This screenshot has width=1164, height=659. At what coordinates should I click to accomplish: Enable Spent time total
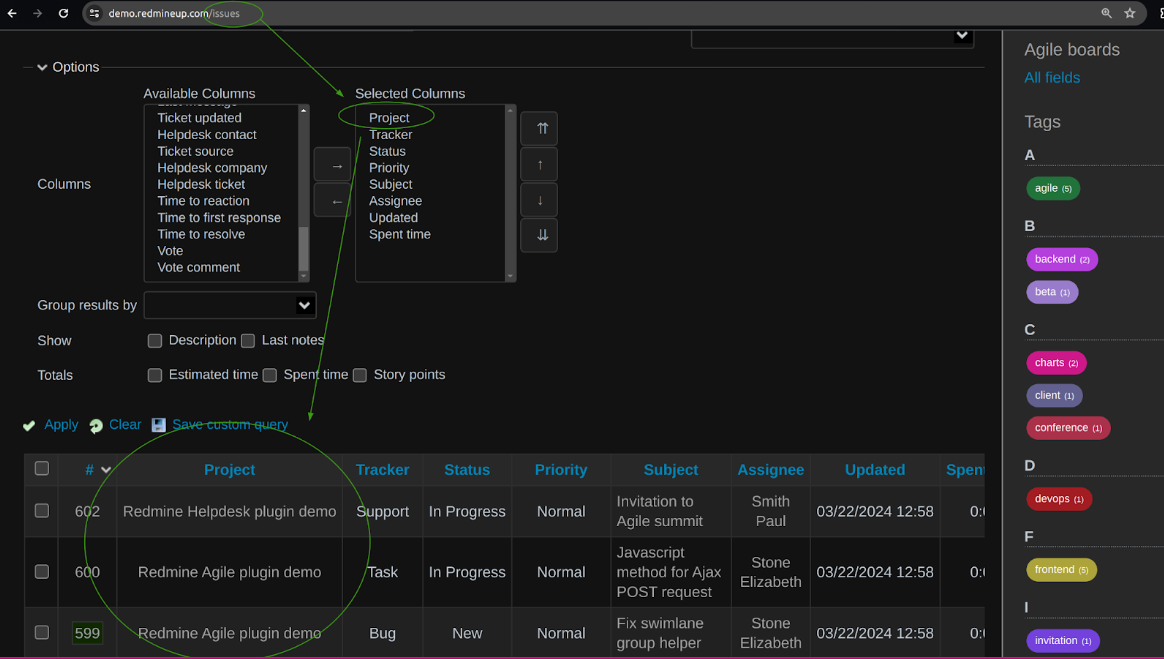(269, 376)
